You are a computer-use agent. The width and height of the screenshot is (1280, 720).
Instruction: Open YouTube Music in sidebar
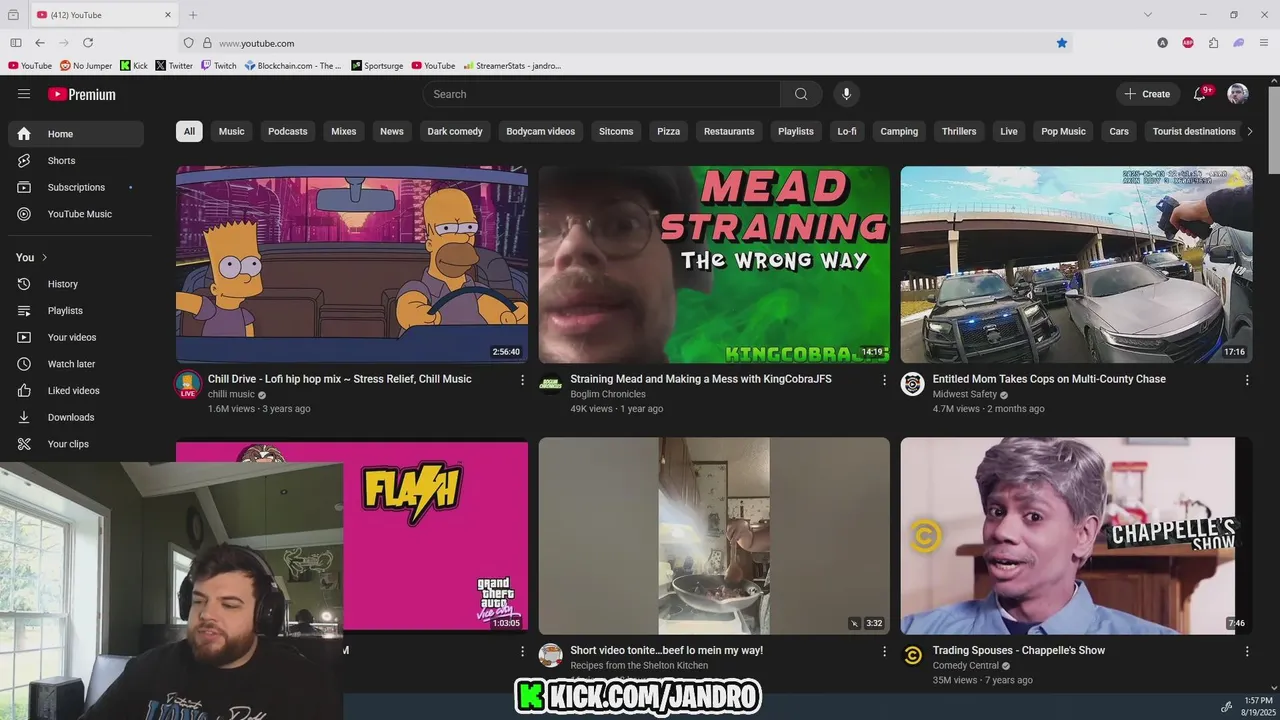[x=76, y=214]
